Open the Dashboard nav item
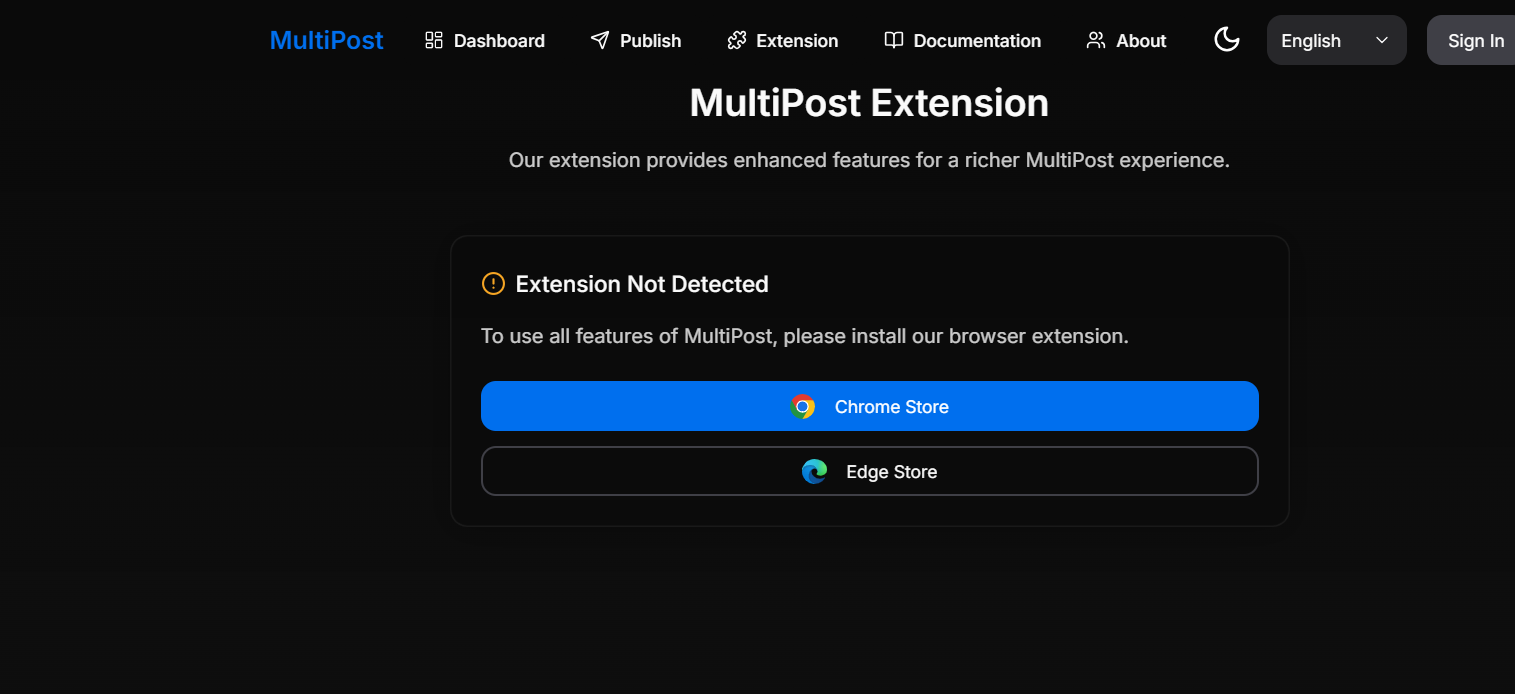The width and height of the screenshot is (1515, 694). coord(485,40)
